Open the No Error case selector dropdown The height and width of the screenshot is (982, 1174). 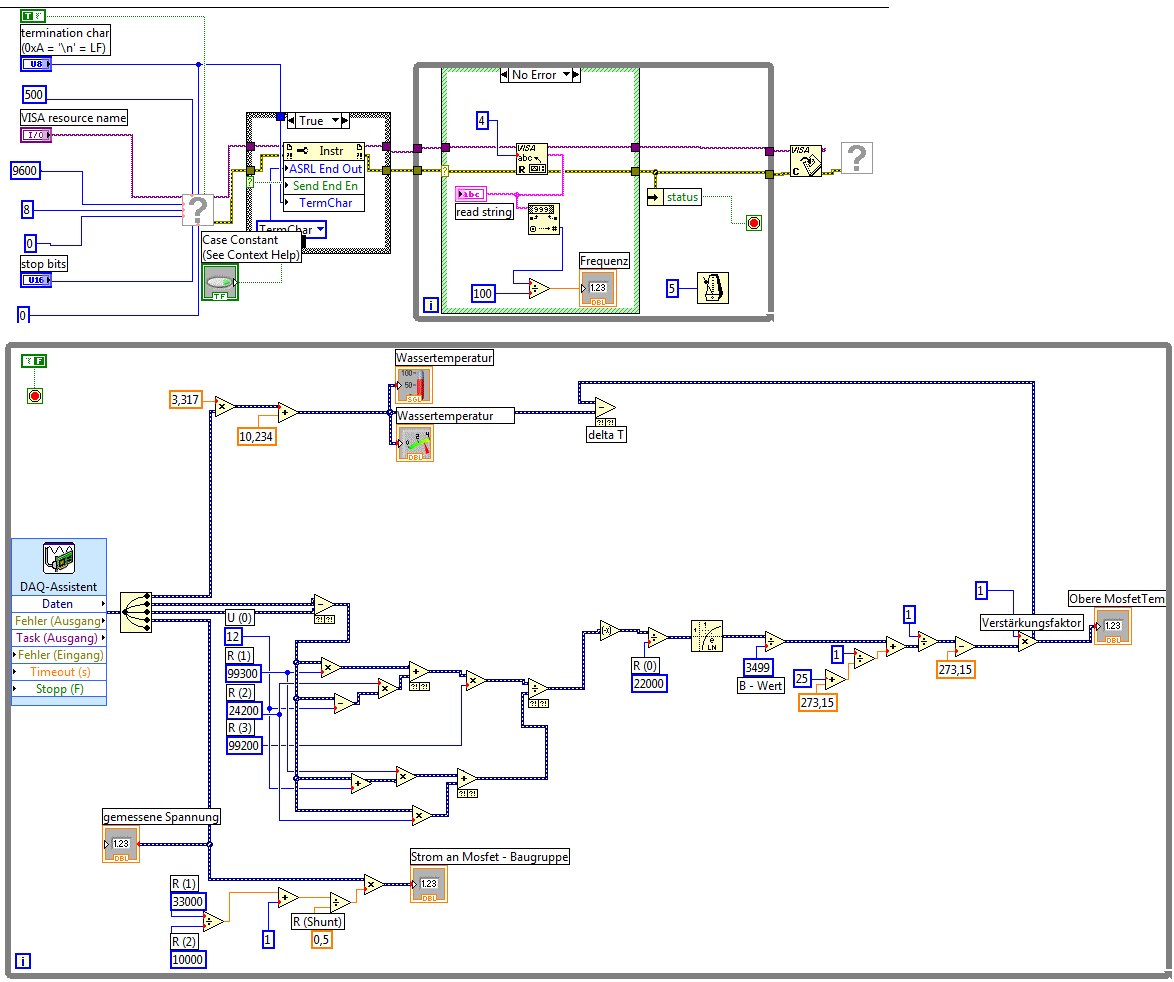pos(567,75)
